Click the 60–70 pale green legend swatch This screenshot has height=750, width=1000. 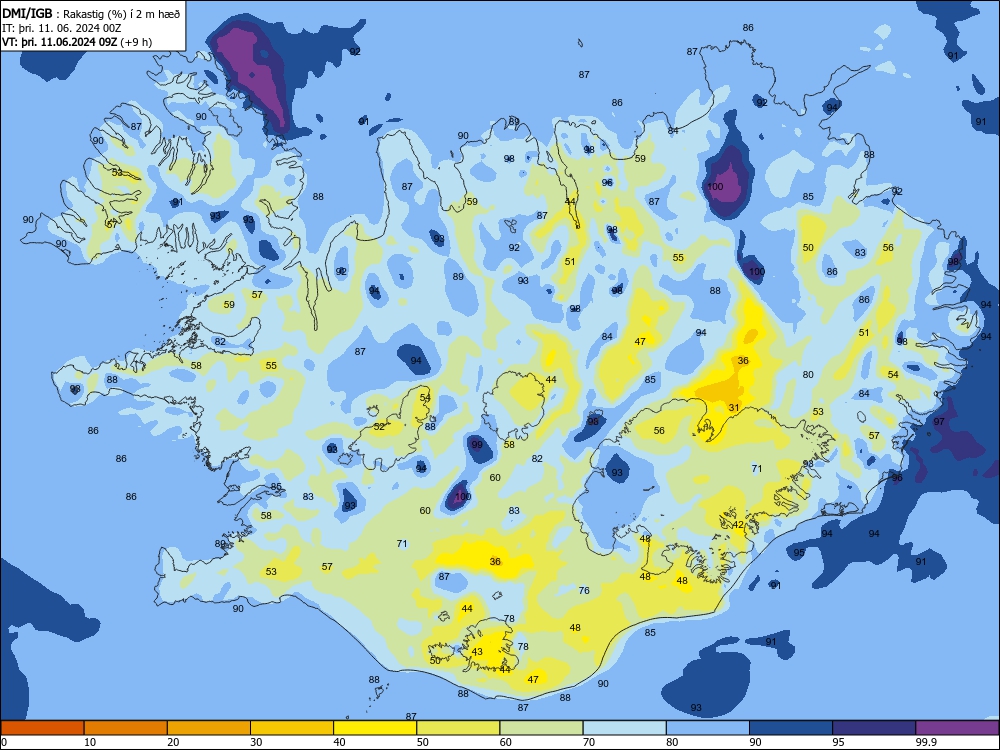(541, 728)
